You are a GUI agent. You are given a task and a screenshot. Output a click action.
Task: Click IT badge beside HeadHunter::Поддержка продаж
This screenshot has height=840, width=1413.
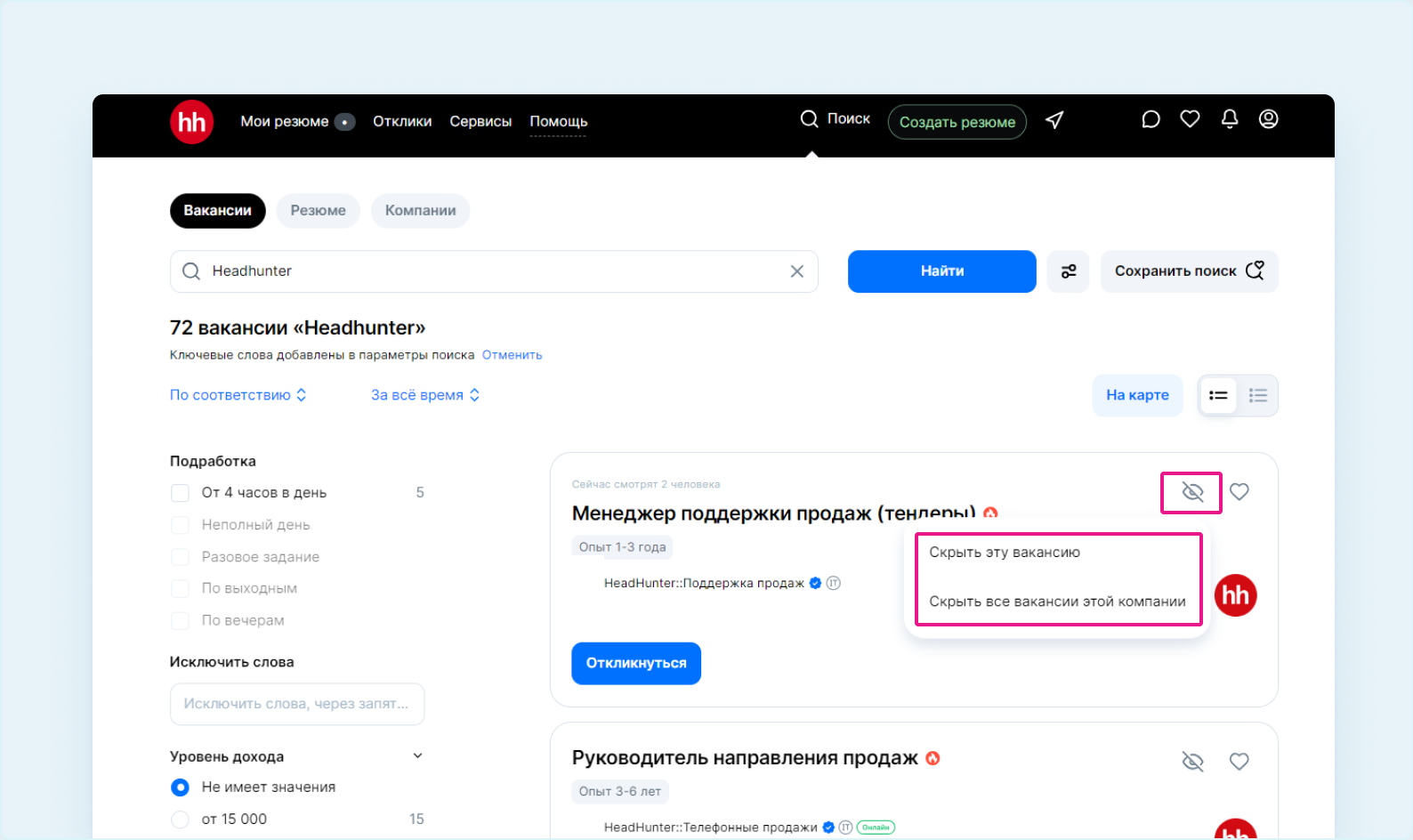coord(834,584)
